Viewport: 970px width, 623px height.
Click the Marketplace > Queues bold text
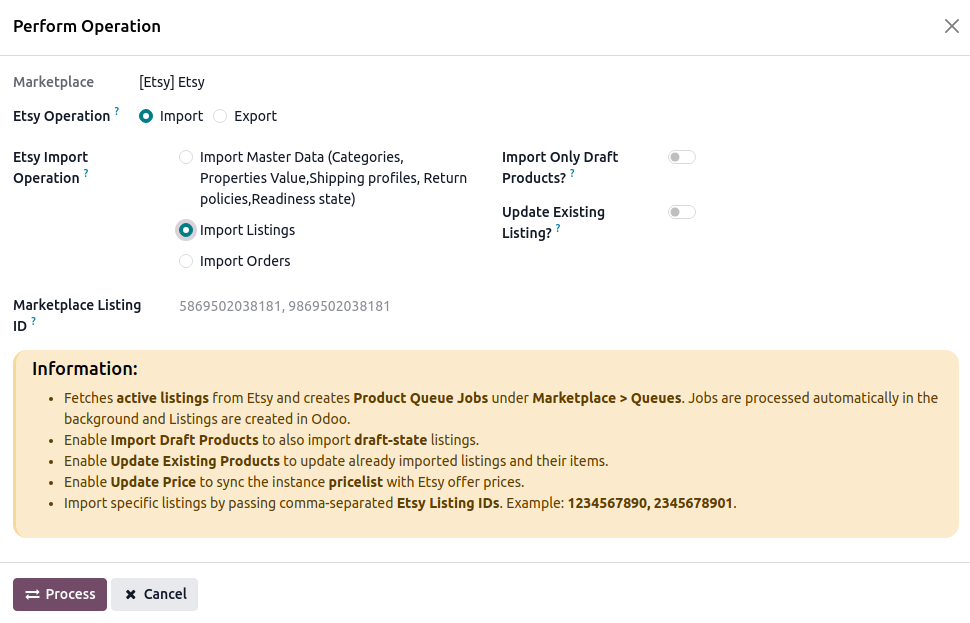pyautogui.click(x=607, y=398)
